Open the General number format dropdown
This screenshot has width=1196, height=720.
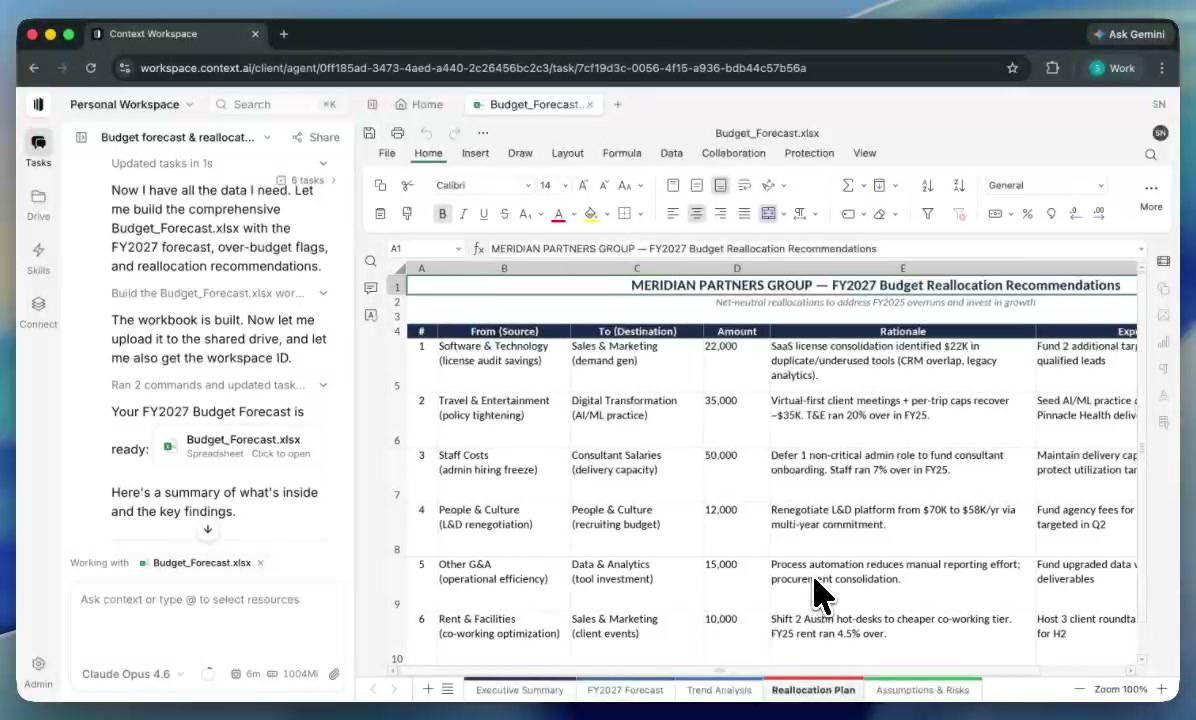[x=1045, y=185]
